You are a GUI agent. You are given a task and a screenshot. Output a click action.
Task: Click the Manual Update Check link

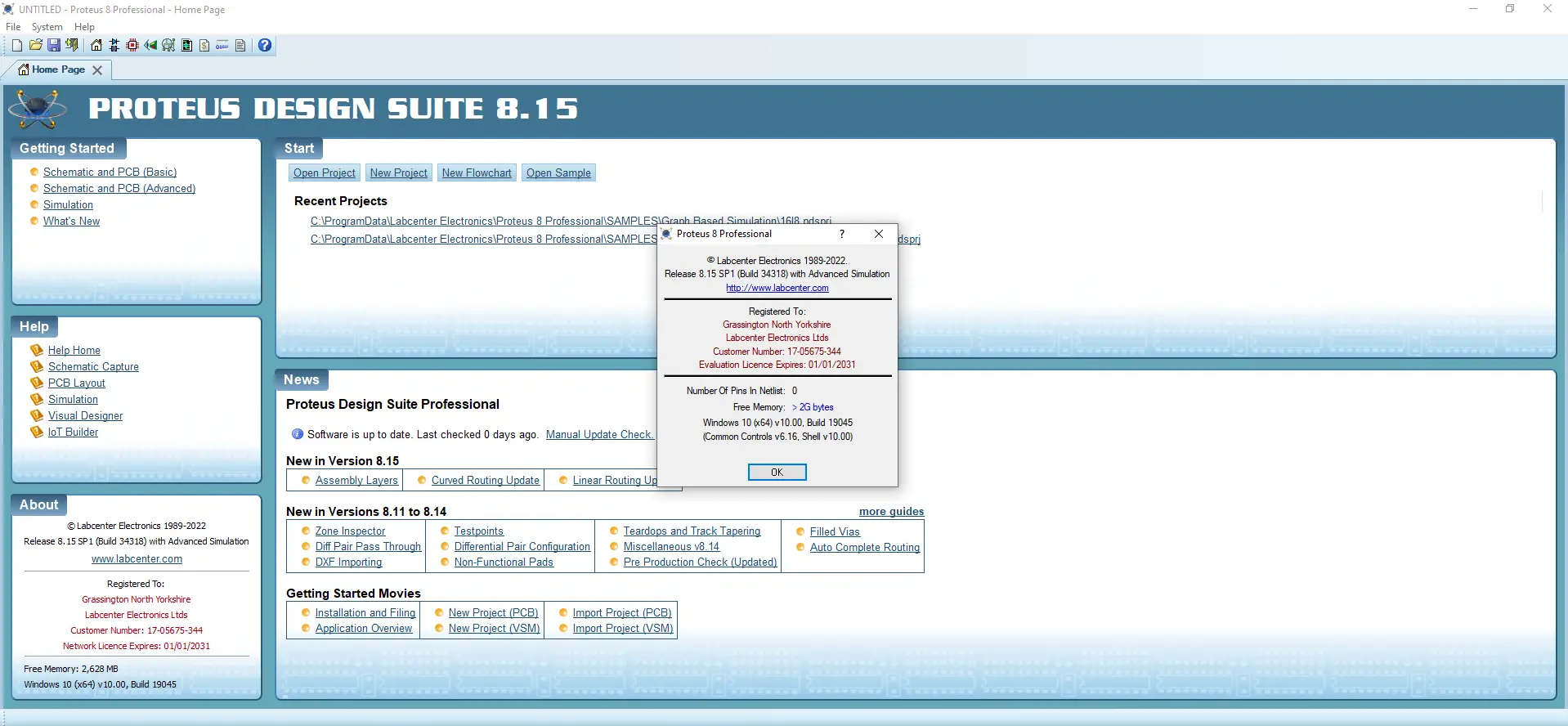coord(599,434)
